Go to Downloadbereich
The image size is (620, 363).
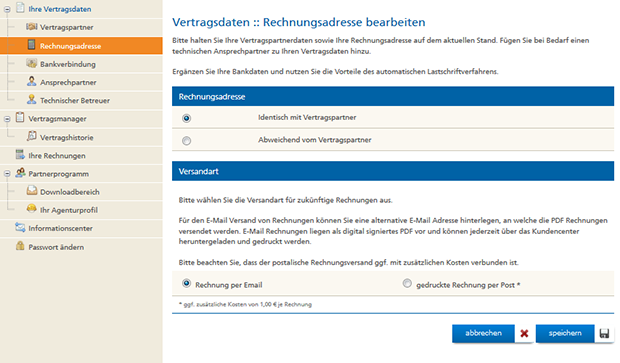[70, 192]
